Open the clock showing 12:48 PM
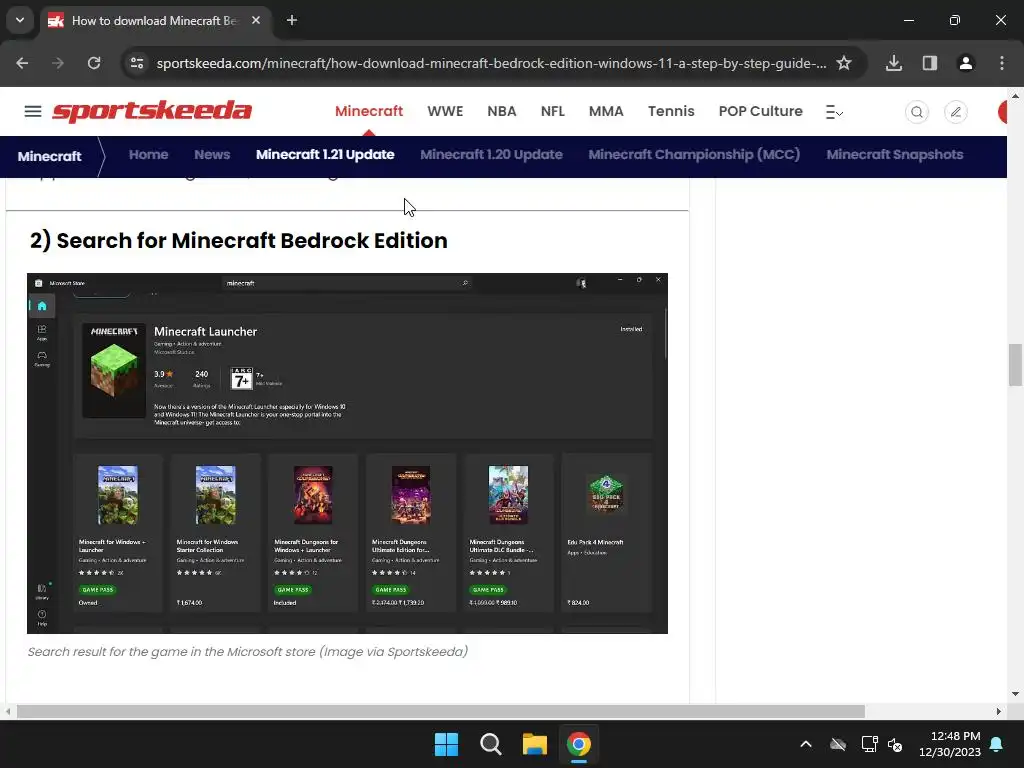This screenshot has width=1024, height=768. (x=950, y=744)
